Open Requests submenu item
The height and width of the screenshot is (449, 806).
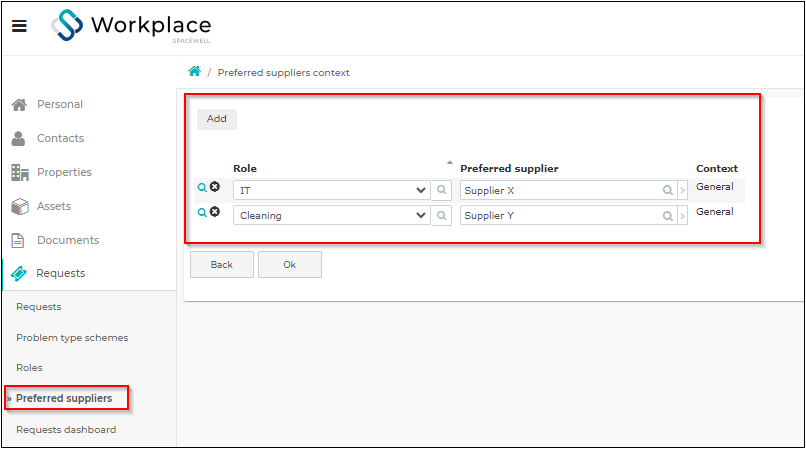(39, 307)
